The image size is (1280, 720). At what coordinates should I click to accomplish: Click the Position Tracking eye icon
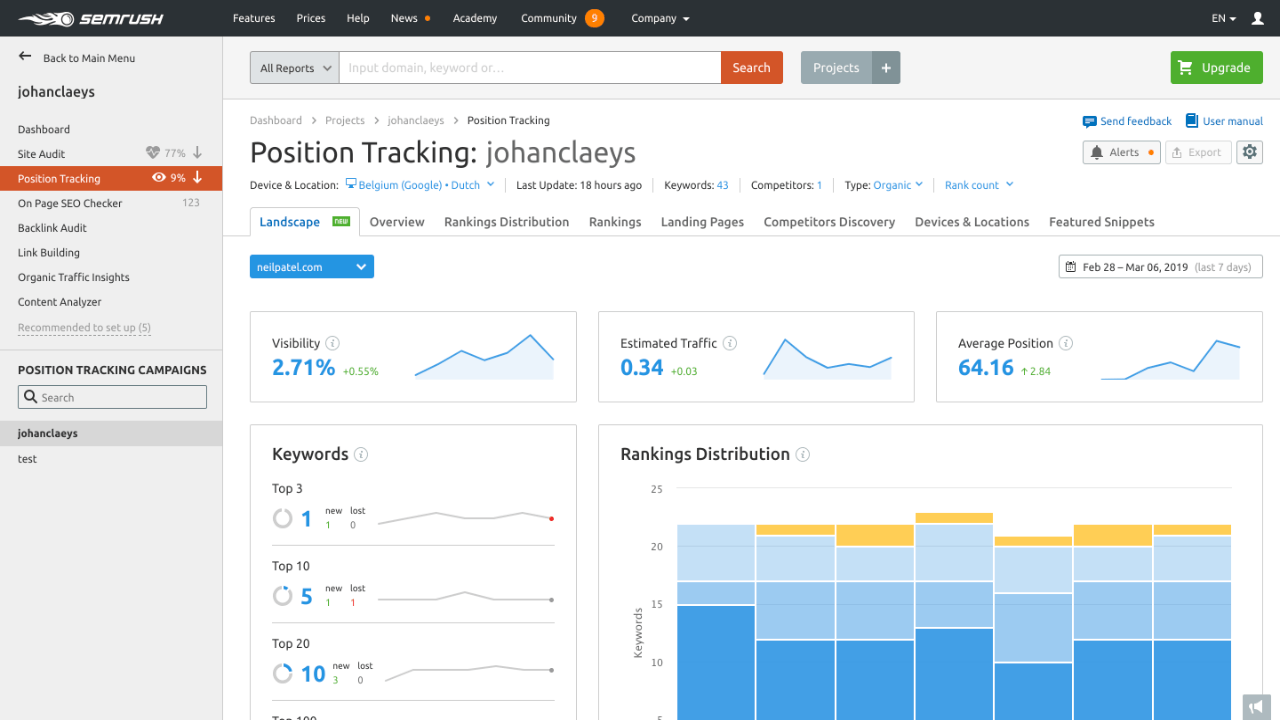coord(158,178)
